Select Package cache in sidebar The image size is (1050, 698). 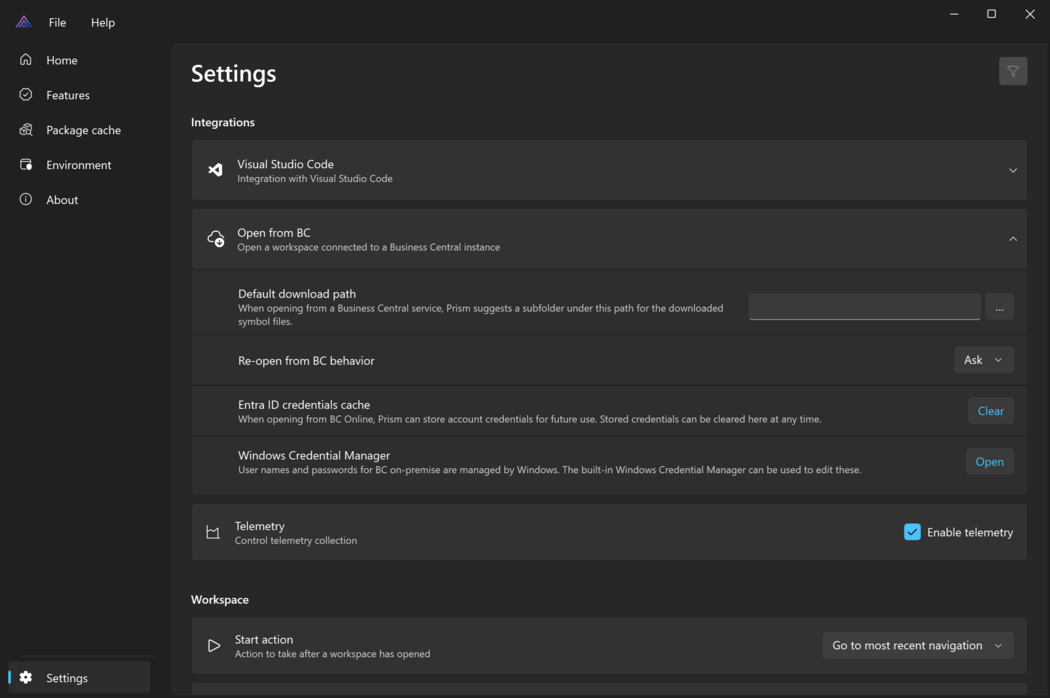(84, 130)
